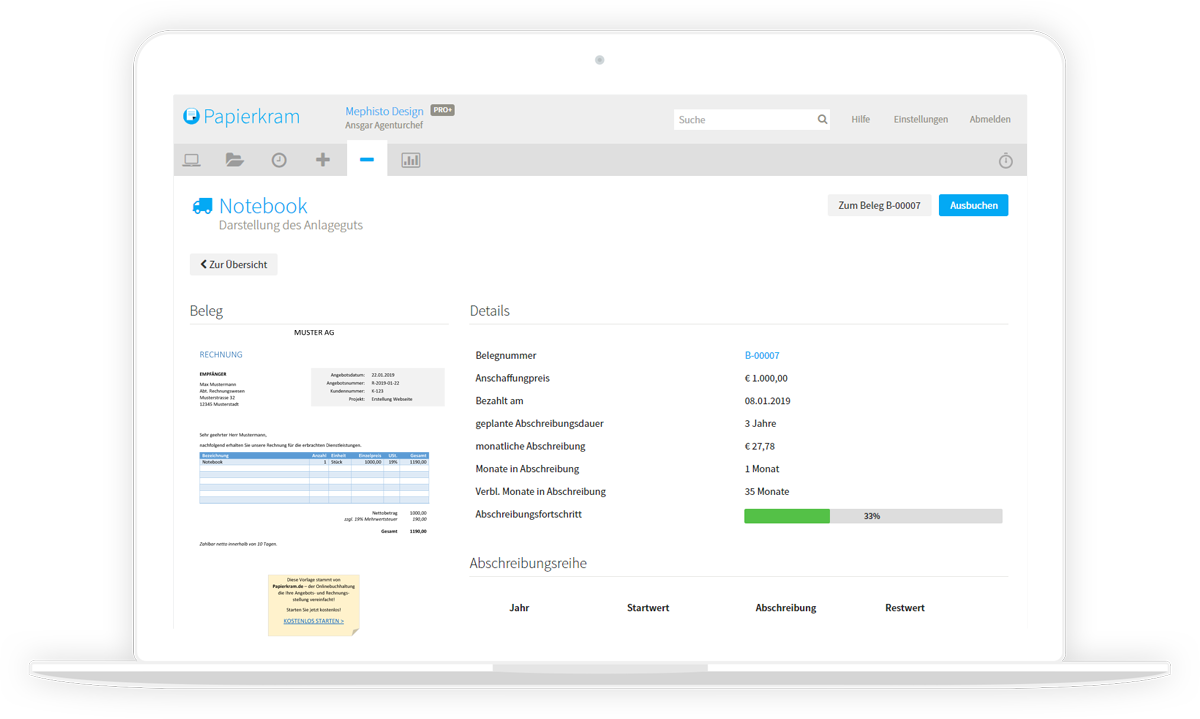
Task: Click the 3 Jahre depreciation duration
Action: coord(760,423)
